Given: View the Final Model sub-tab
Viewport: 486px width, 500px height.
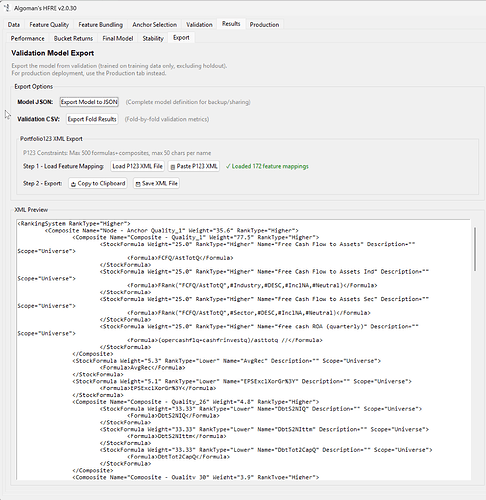Looking at the screenshot, I should point(118,39).
